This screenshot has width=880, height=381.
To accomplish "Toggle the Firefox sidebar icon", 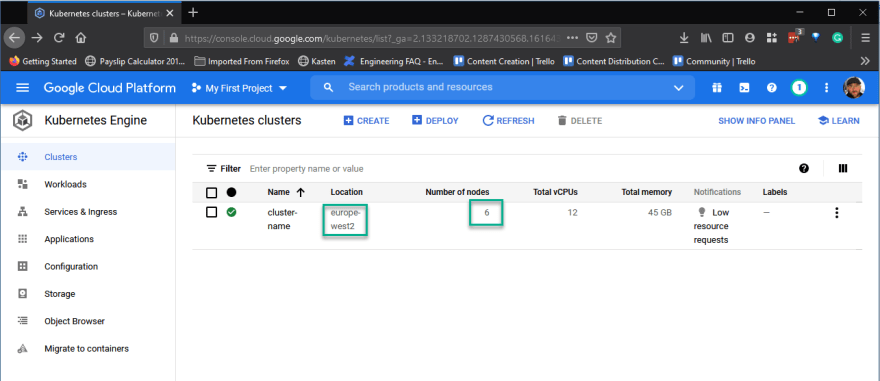I will point(727,38).
